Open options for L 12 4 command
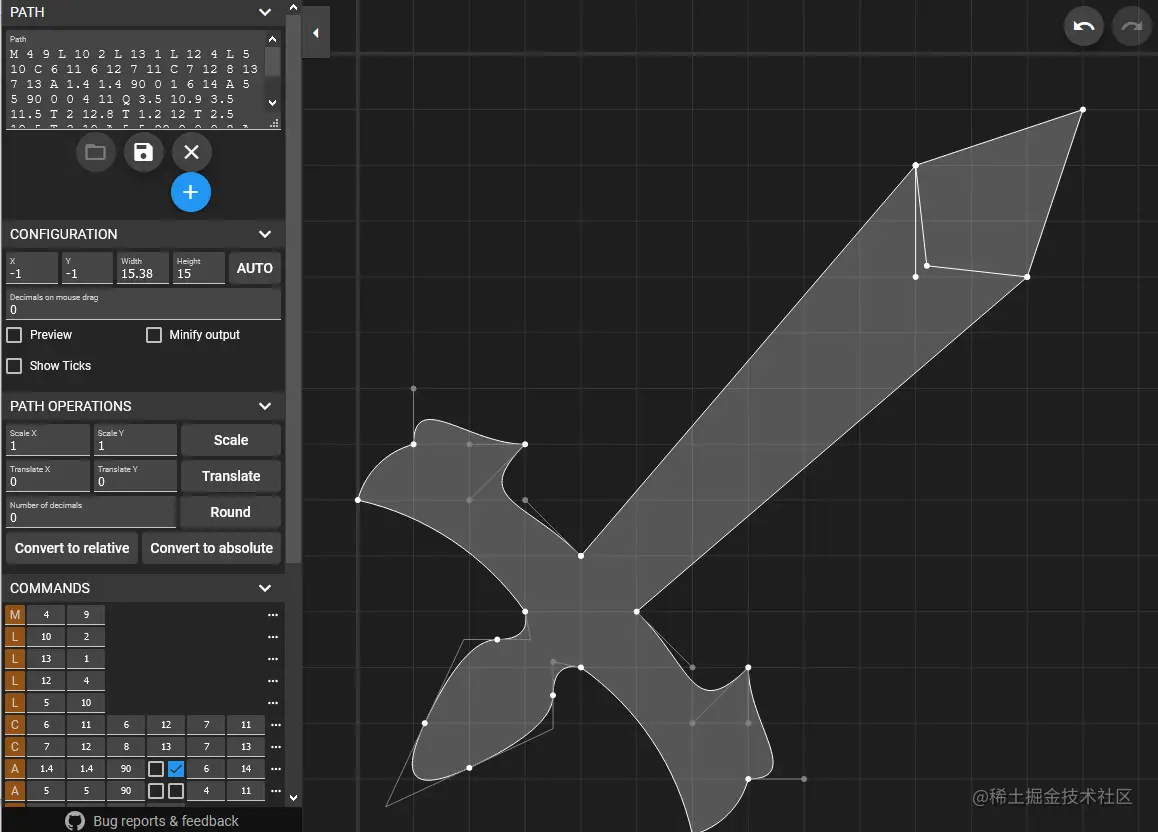 pos(273,681)
